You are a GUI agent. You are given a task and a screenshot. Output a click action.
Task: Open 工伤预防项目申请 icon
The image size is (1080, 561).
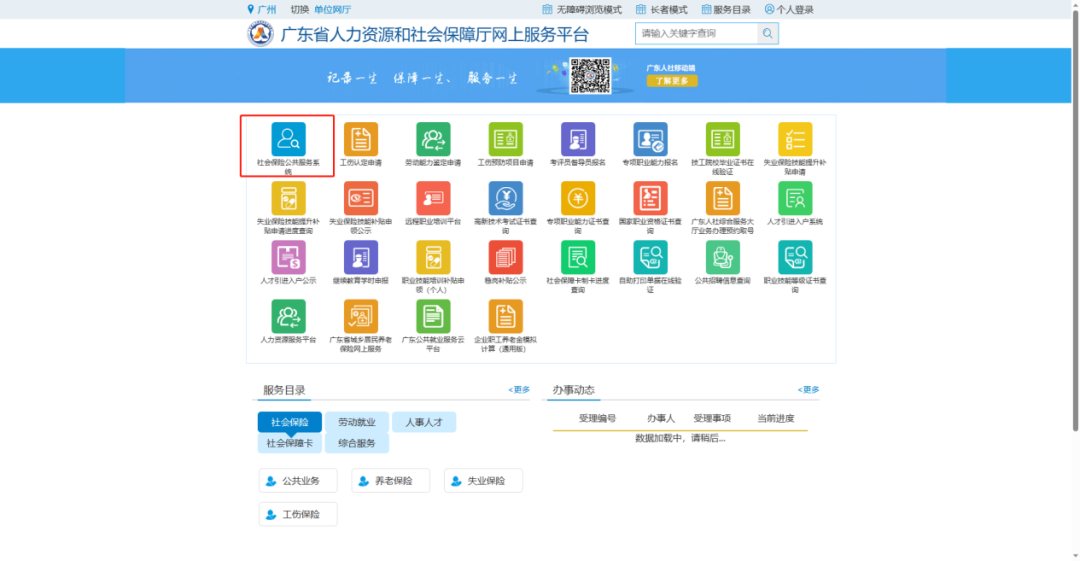tap(506, 140)
